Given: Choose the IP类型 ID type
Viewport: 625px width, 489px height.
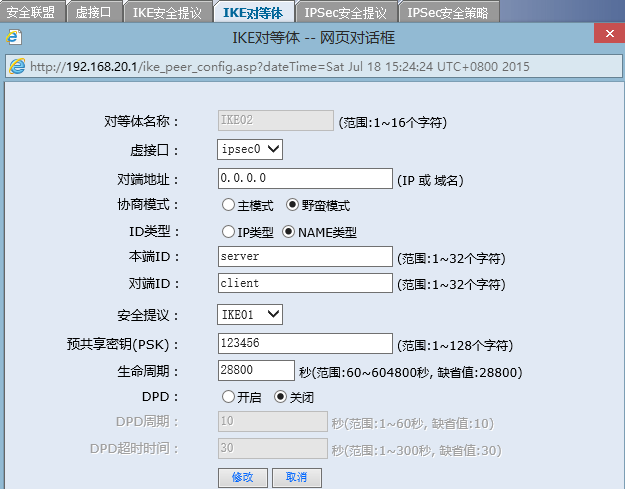Looking at the screenshot, I should pos(229,232).
